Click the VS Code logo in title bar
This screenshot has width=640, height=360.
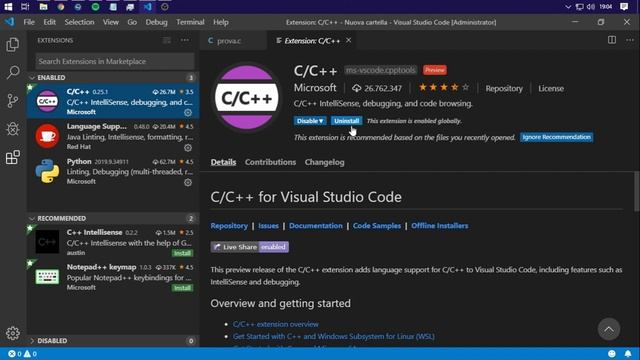click(9, 22)
